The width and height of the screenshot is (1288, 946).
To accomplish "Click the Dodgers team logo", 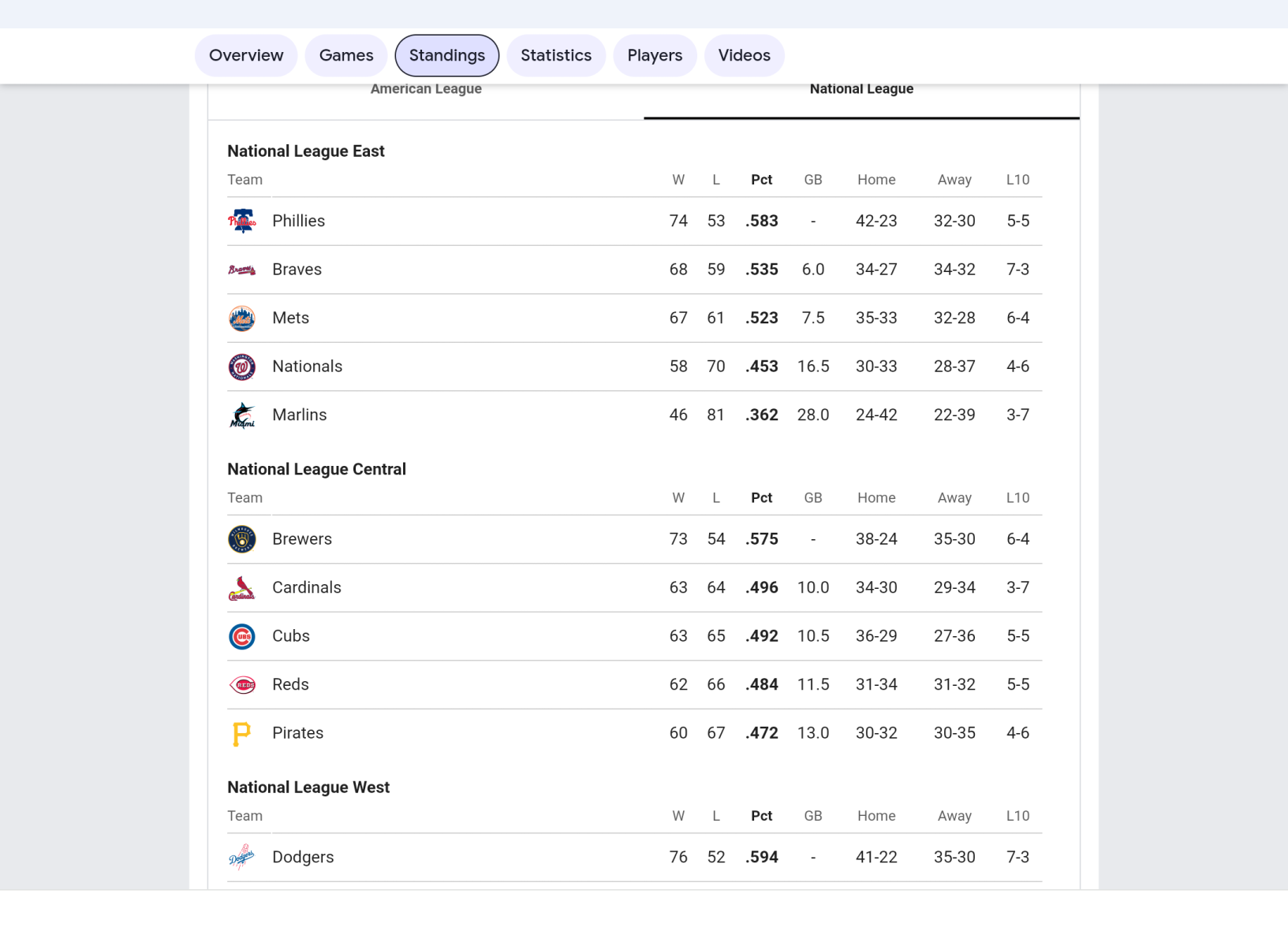I will point(242,858).
